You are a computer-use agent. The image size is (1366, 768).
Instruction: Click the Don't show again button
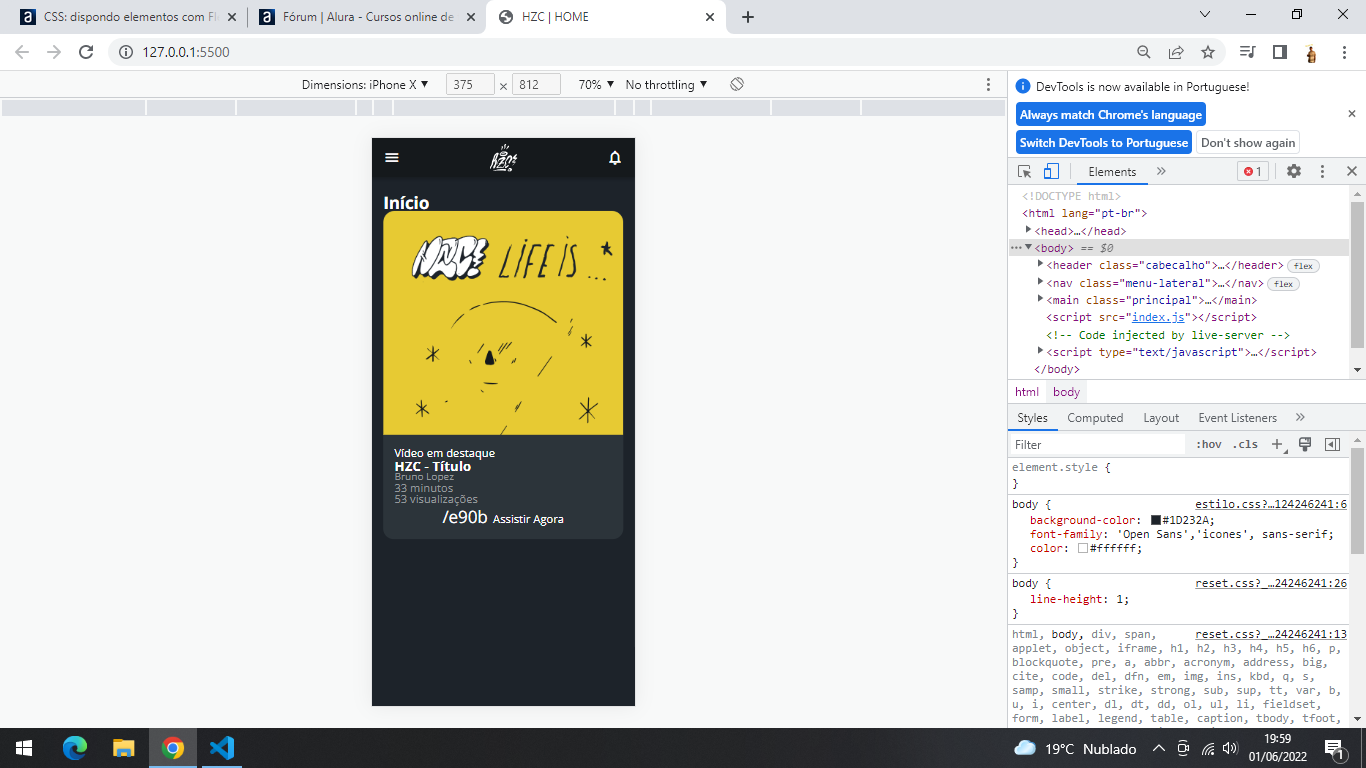(x=1248, y=143)
